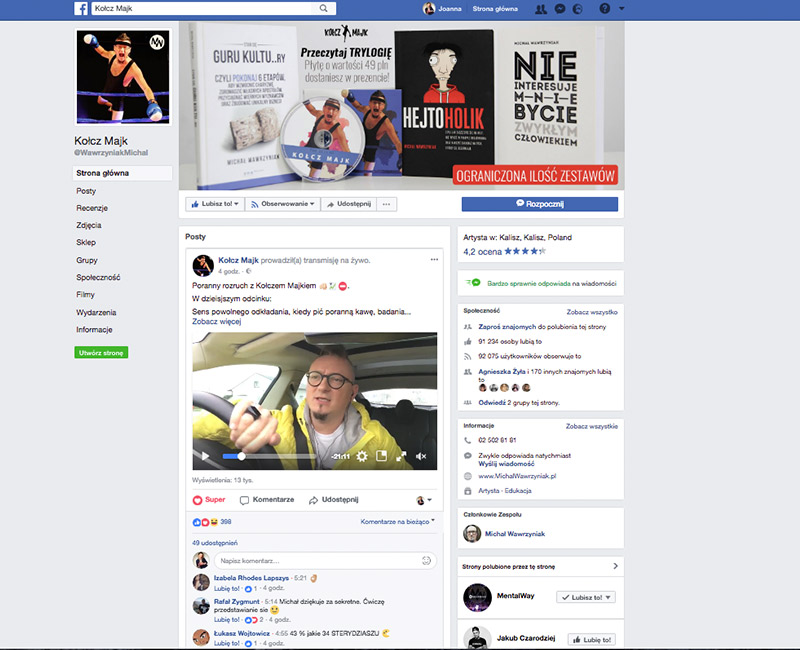Click Komentarze button on post
Image resolution: width=800 pixels, height=650 pixels.
click(267, 500)
